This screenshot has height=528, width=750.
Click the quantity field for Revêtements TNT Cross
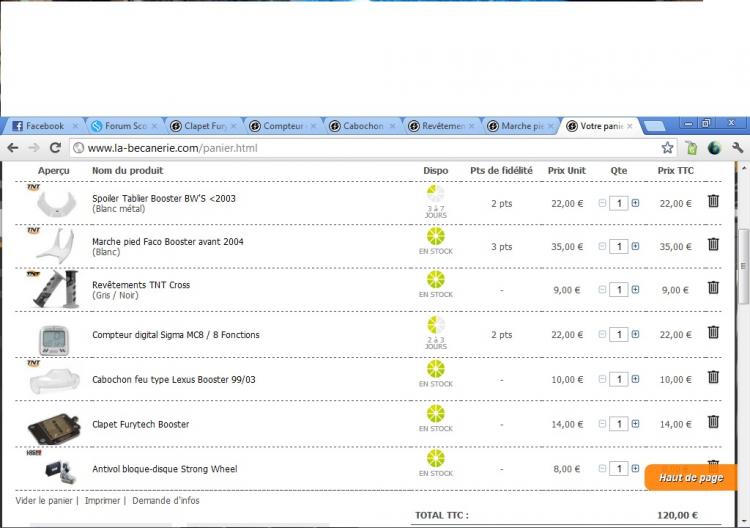pos(619,290)
